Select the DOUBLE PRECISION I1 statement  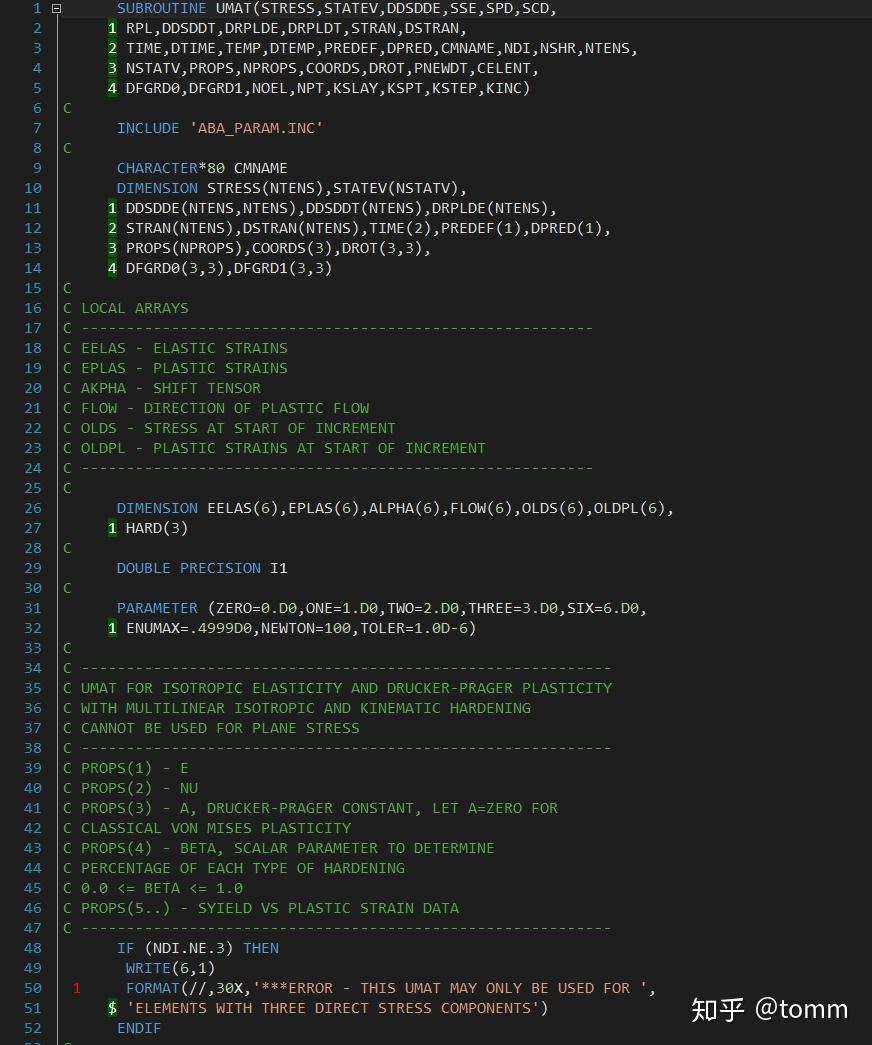click(200, 568)
